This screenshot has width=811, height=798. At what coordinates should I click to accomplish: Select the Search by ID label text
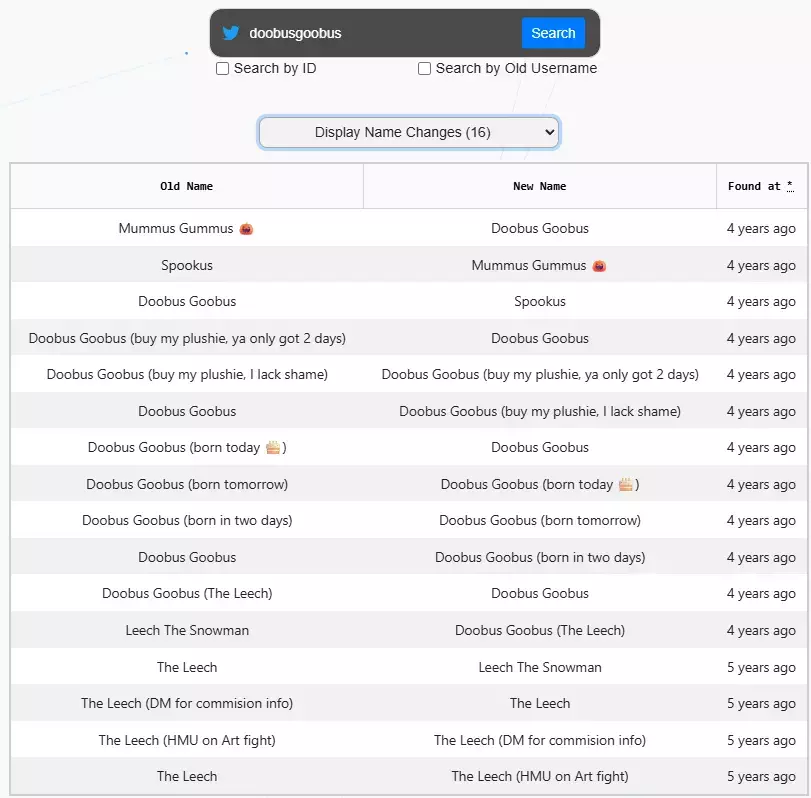coord(275,68)
